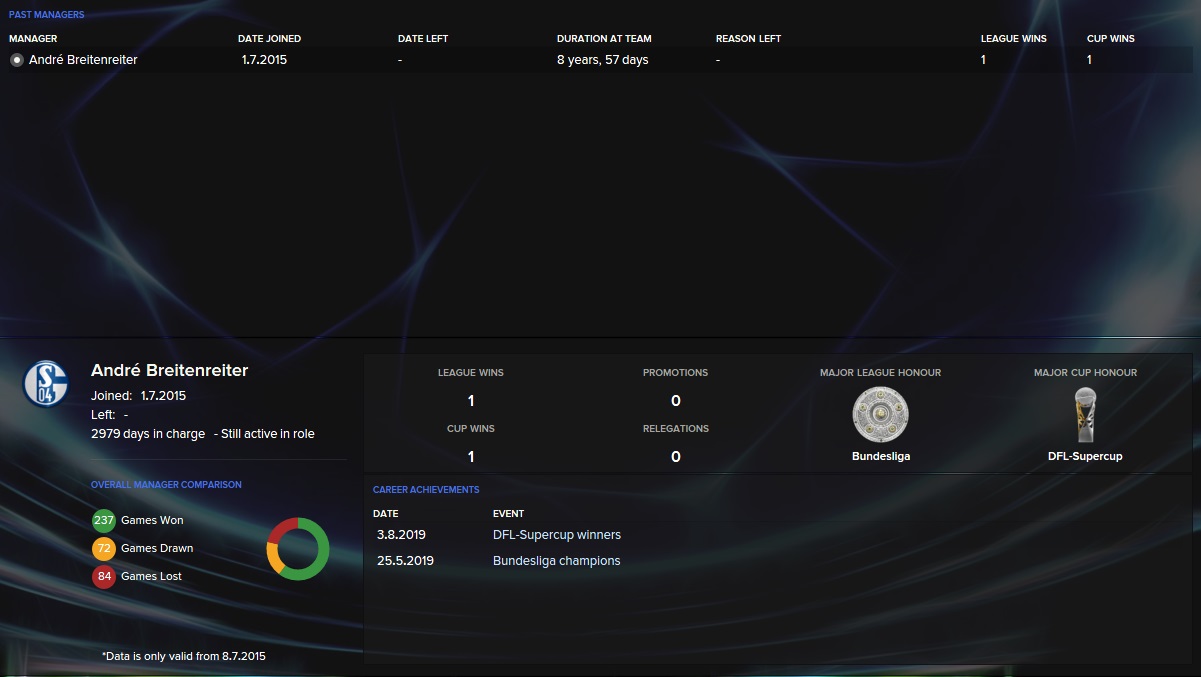The height and width of the screenshot is (677, 1201).
Task: Click the Relegations stat label
Action: pyautogui.click(x=675, y=429)
